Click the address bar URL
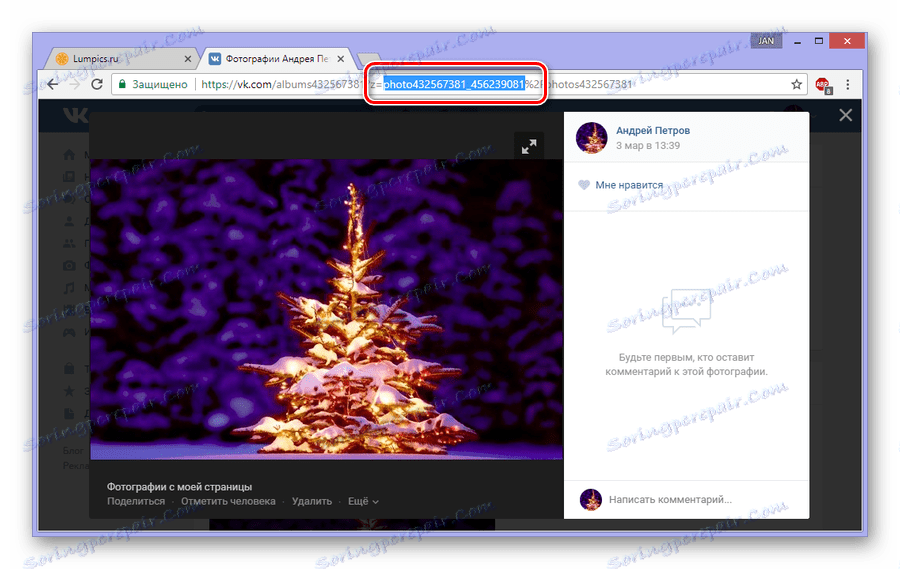 416,84
